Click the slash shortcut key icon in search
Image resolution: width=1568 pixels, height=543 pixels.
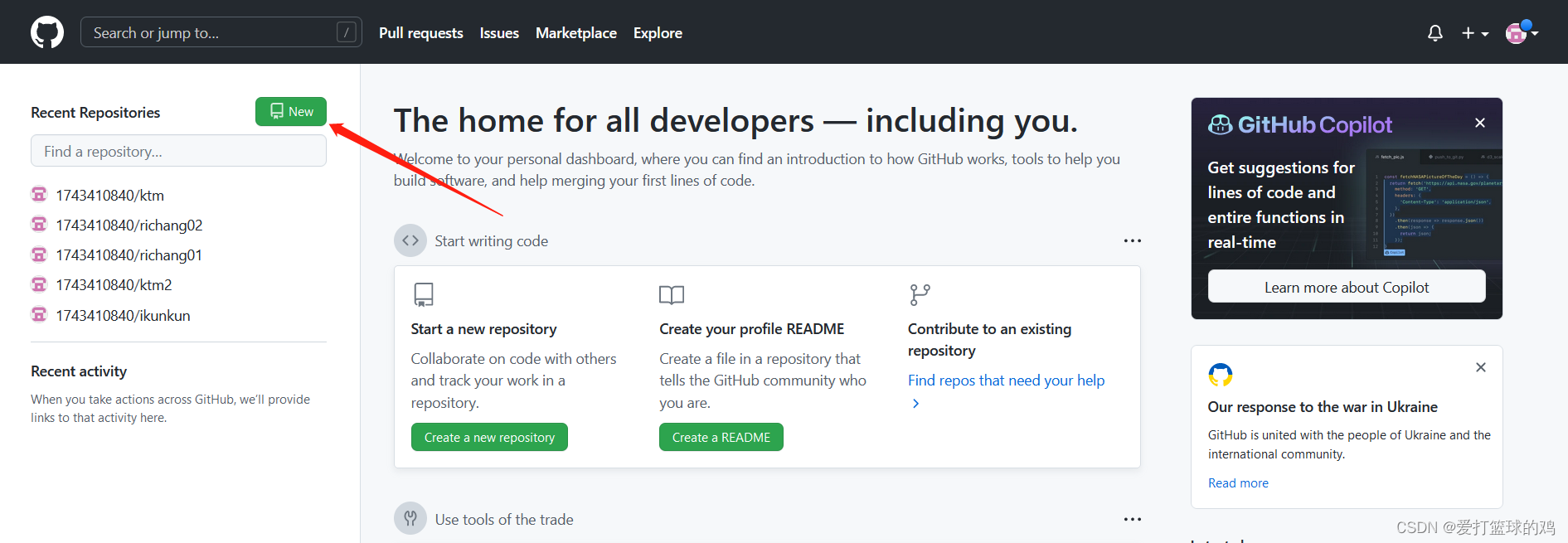pos(347,32)
